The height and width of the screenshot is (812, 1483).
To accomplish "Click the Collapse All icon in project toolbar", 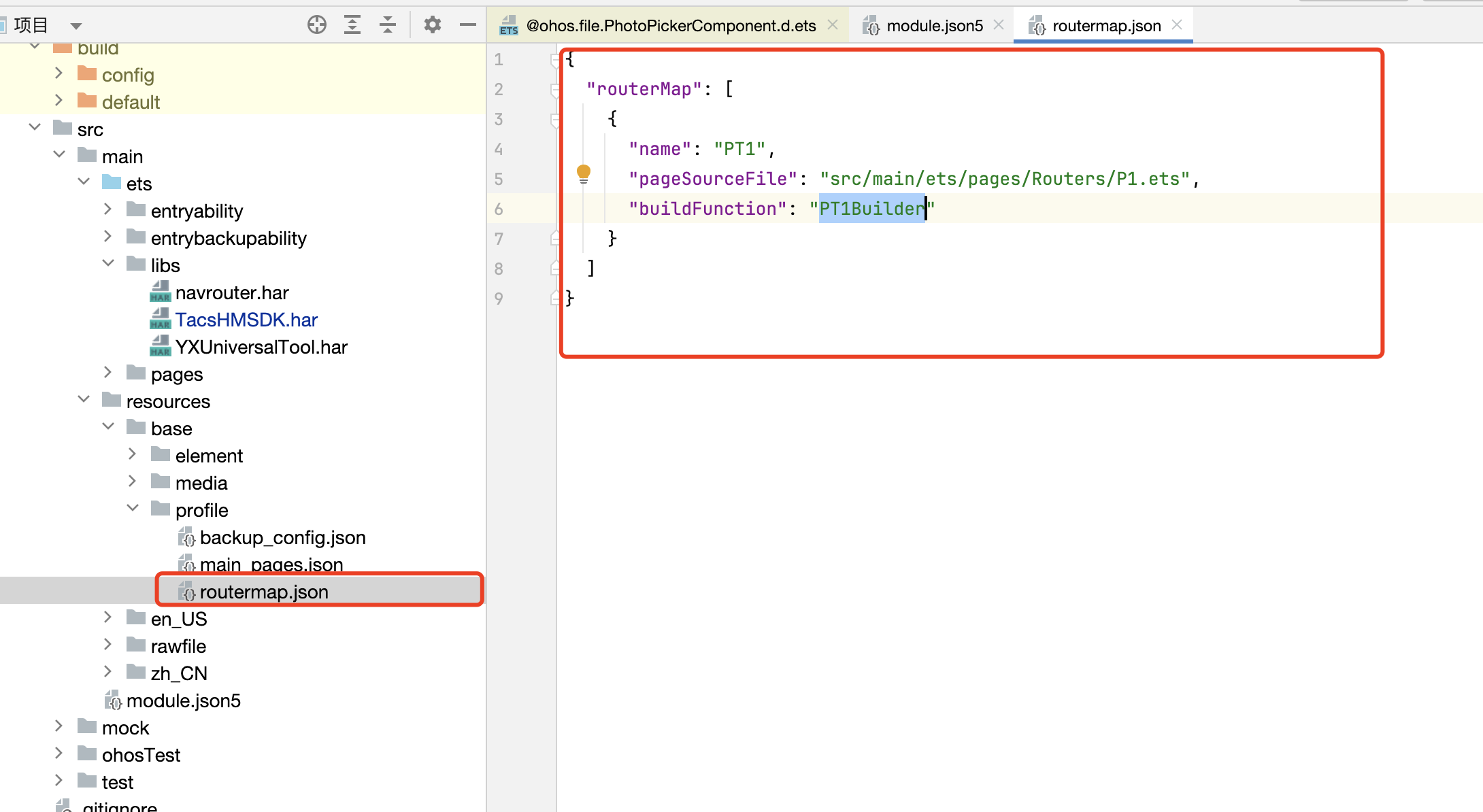I will [x=388, y=25].
